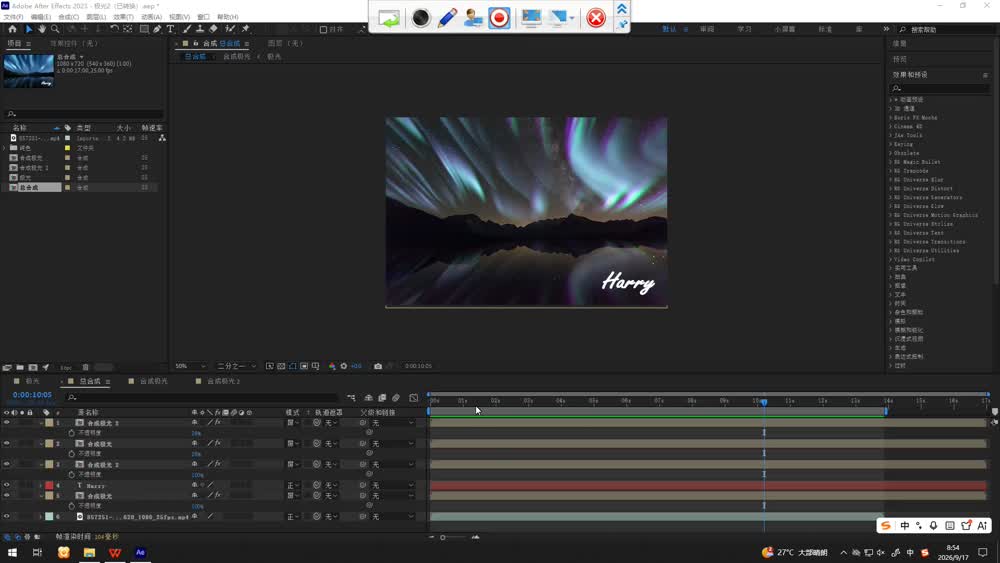Select the Rectangle shape tool
Image resolution: width=1000 pixels, height=563 pixels.
pyautogui.click(x=144, y=29)
